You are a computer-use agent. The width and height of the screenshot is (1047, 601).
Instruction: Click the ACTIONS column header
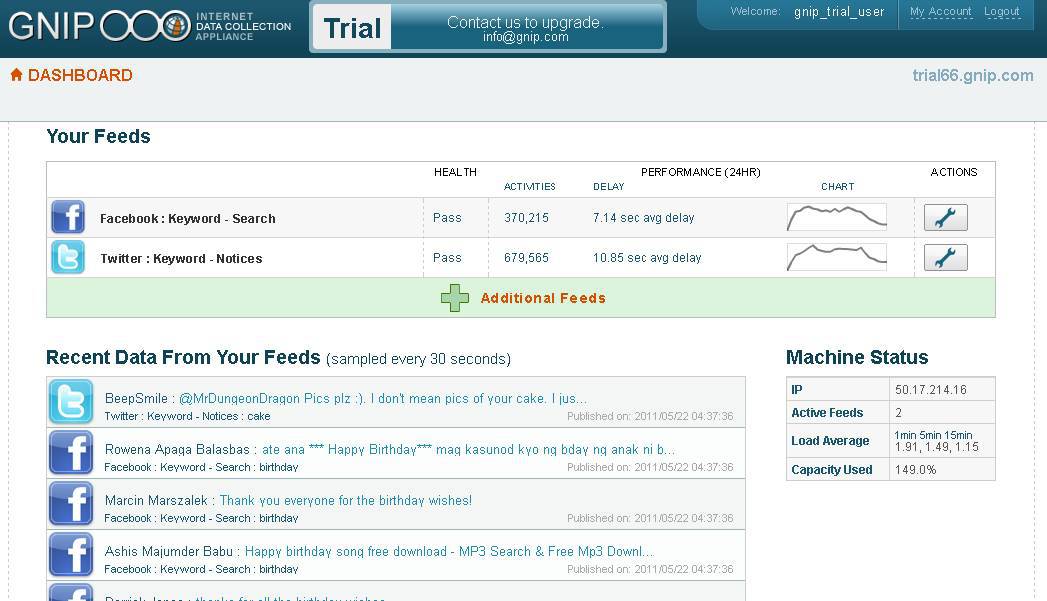(954, 172)
